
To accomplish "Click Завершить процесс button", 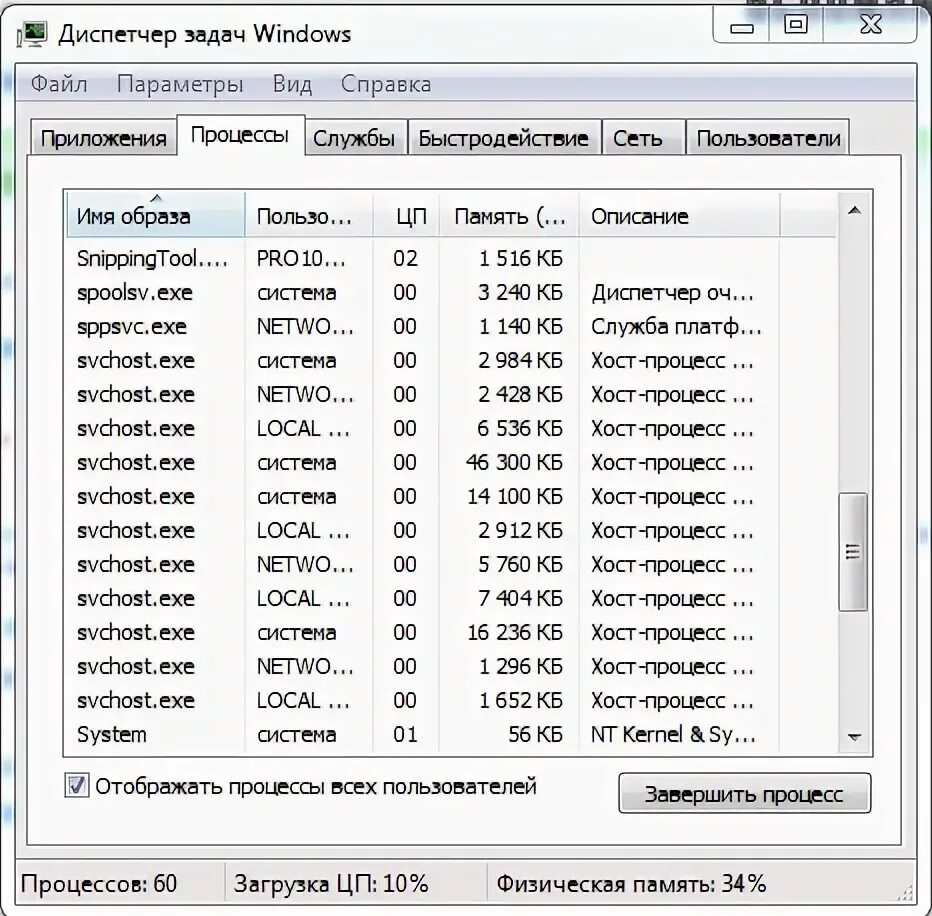I will pyautogui.click(x=744, y=793).
